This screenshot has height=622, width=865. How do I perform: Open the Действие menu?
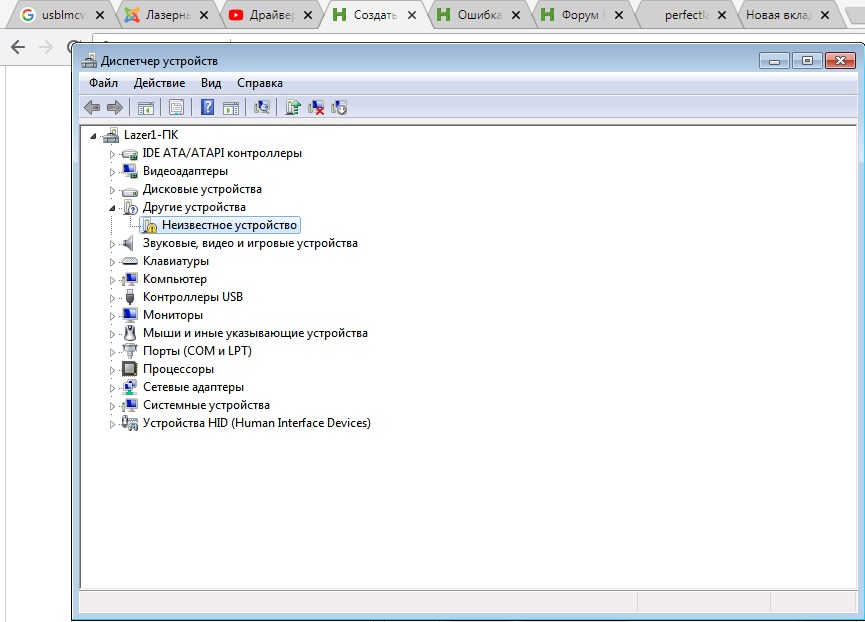point(159,83)
